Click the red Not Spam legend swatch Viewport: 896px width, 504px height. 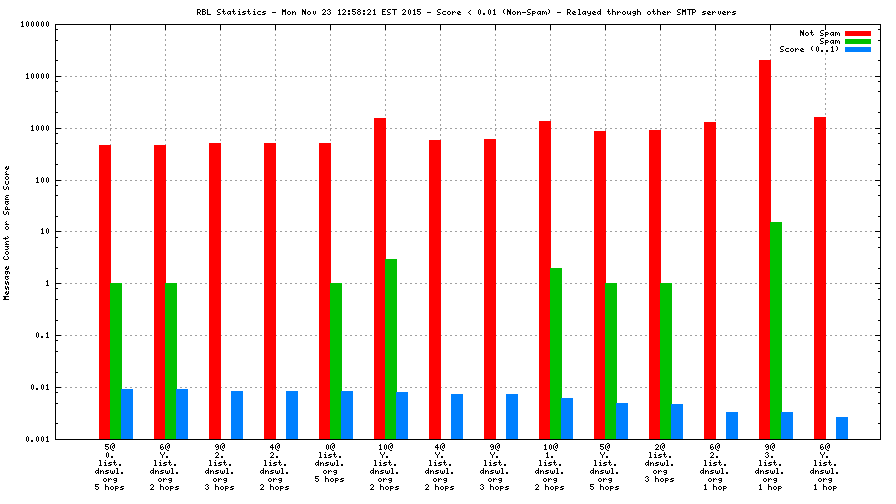[x=858, y=33]
